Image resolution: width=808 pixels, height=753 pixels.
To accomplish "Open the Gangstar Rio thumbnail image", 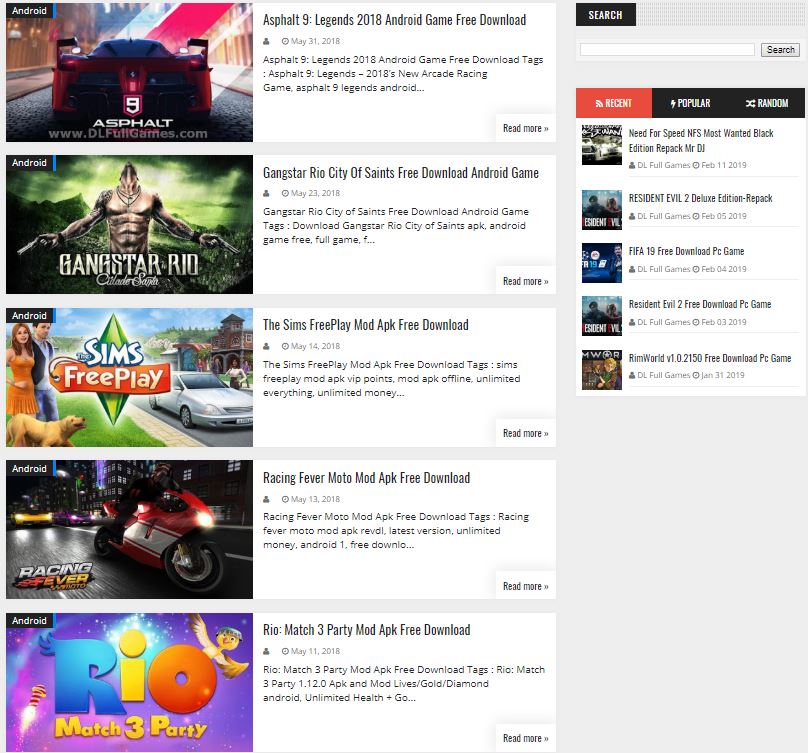I will pyautogui.click(x=129, y=225).
